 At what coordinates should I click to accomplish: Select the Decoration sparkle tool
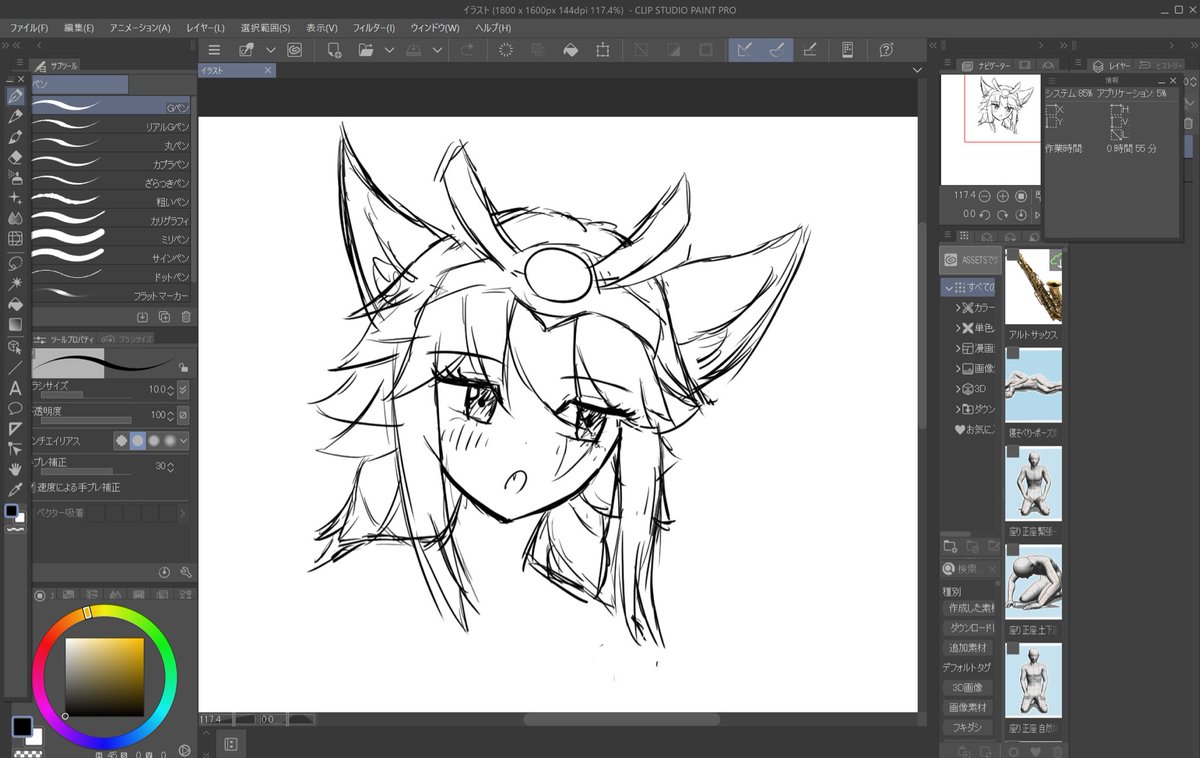15,198
